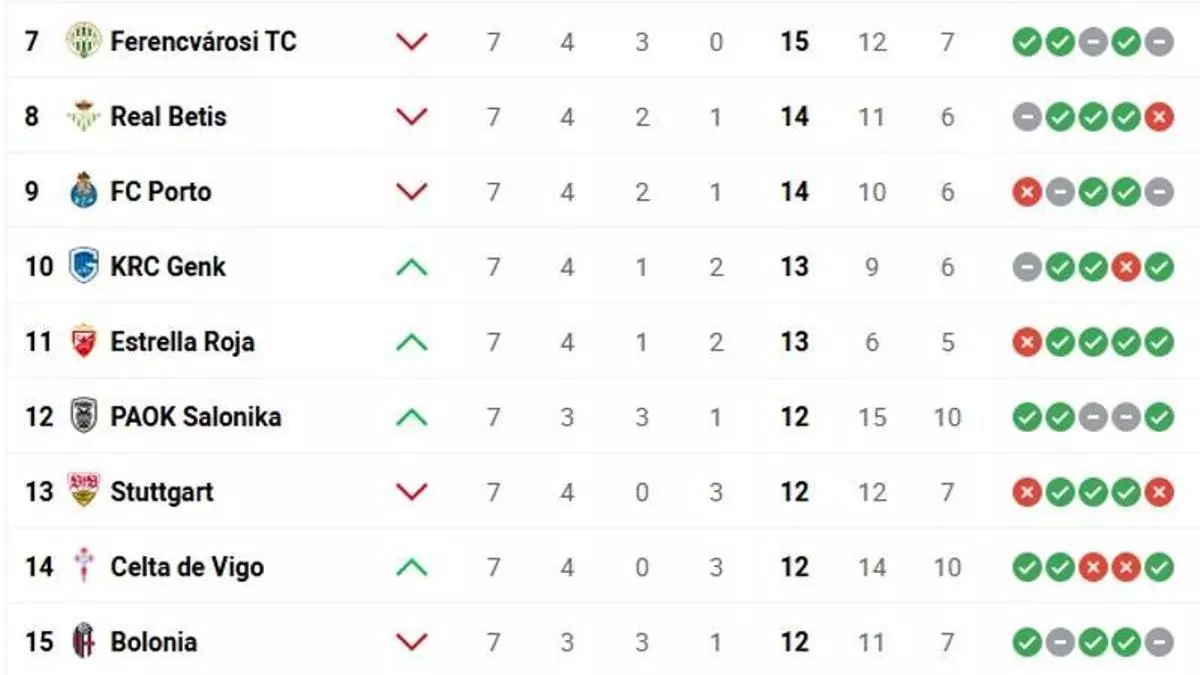Click the Stuttgart club badge
This screenshot has width=1200, height=675.
(x=84, y=492)
